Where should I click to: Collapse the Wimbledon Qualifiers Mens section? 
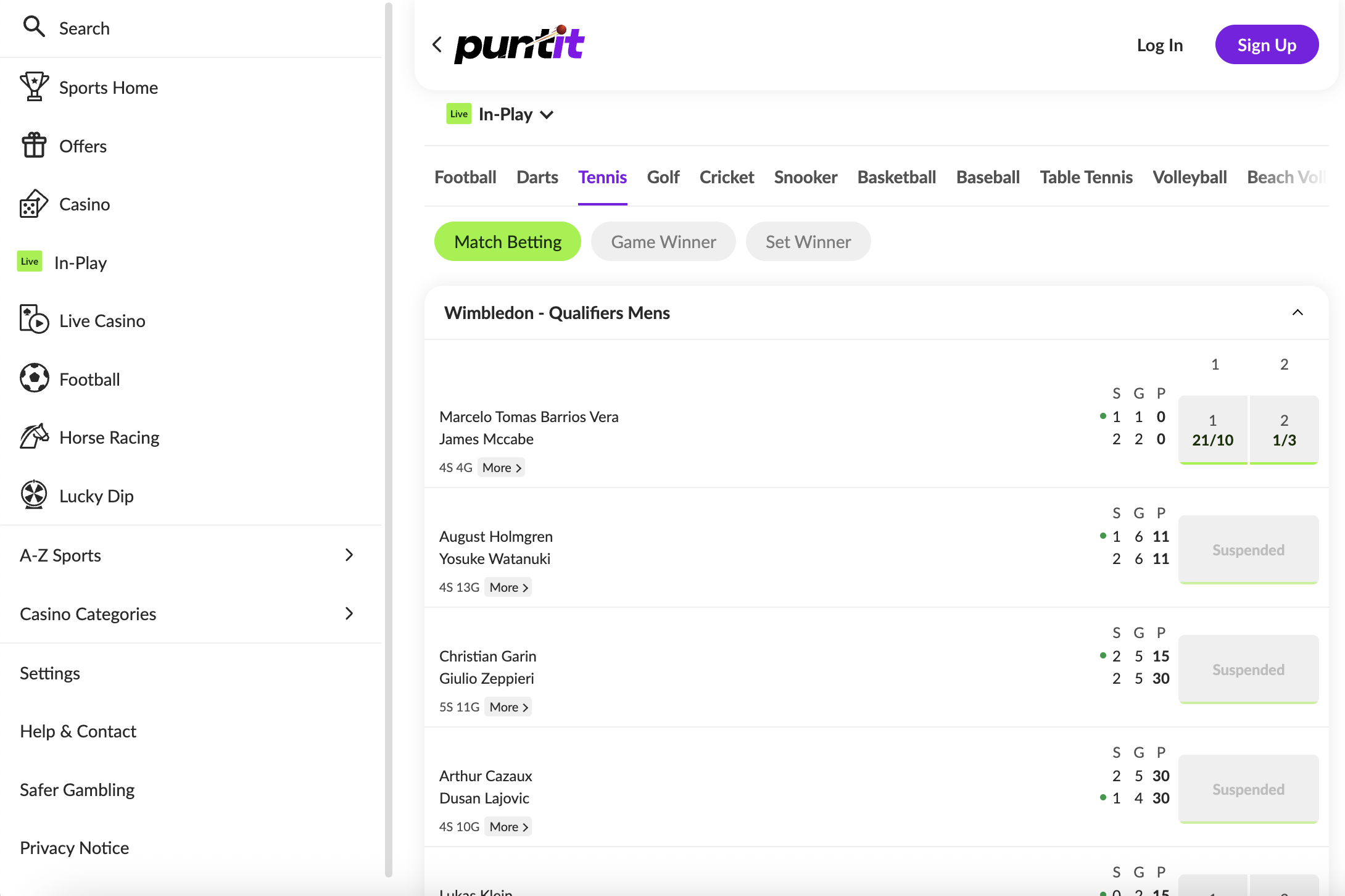pyautogui.click(x=1297, y=313)
